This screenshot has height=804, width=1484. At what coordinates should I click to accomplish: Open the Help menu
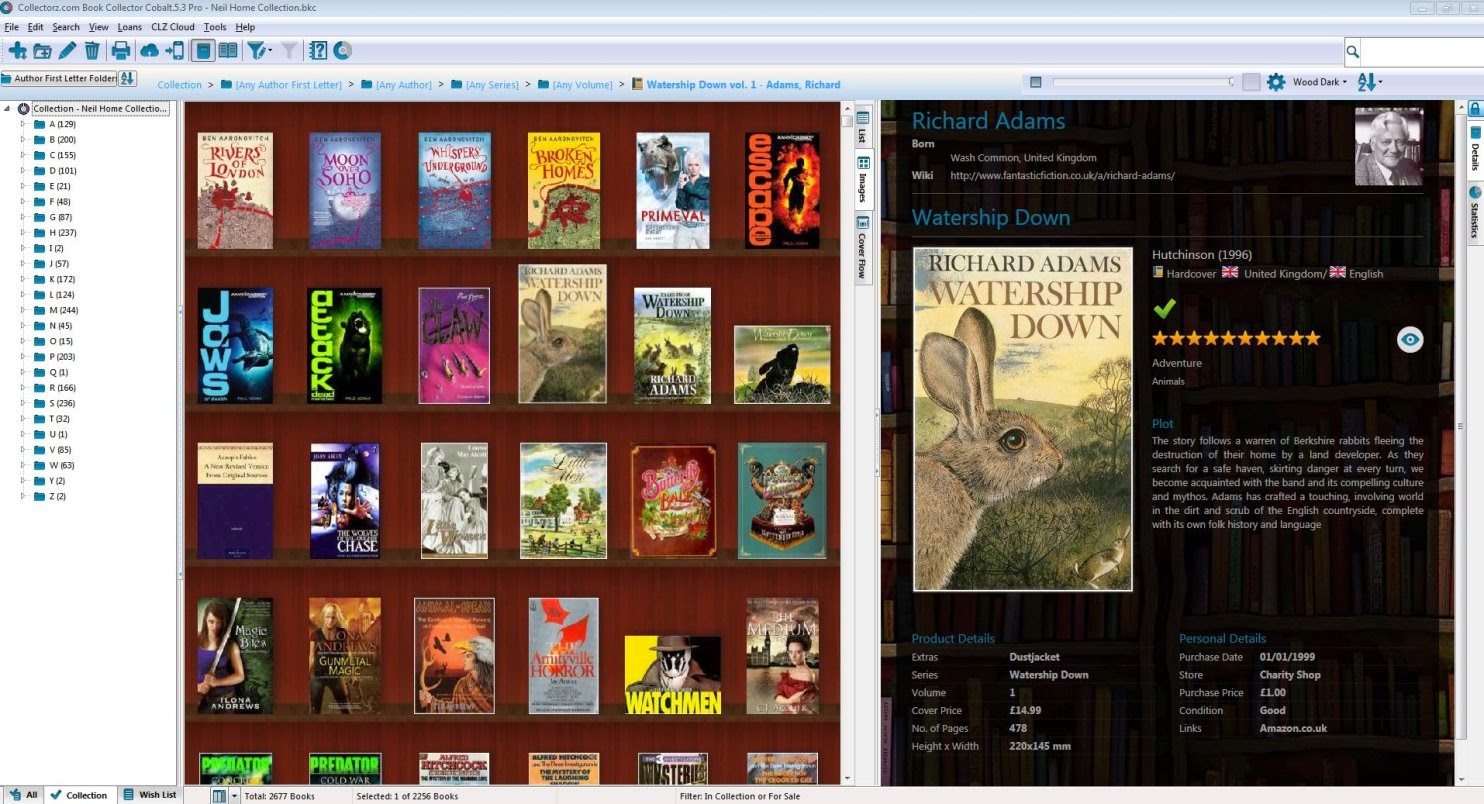tap(245, 27)
